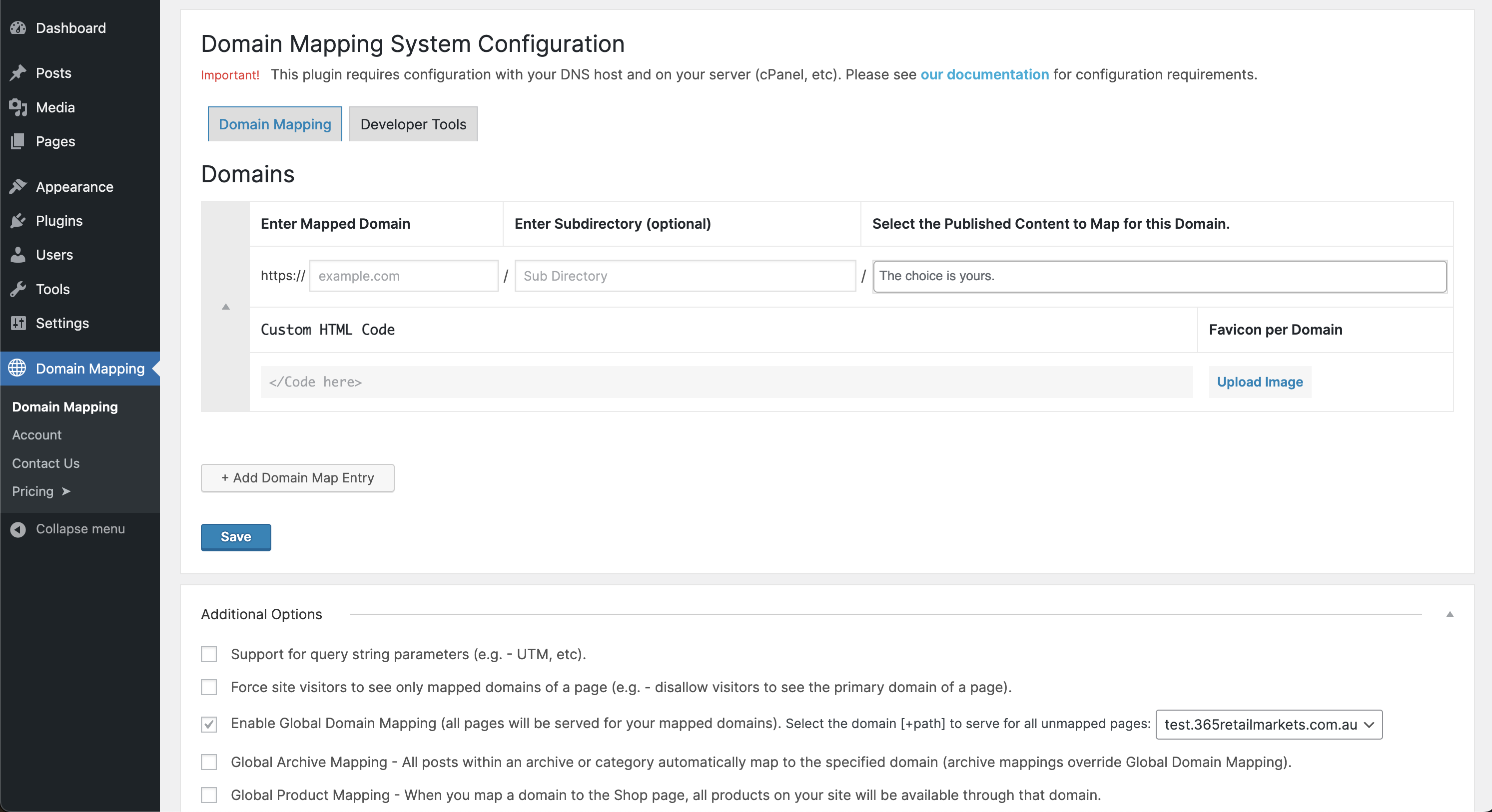Click Add Domain Map Entry button
This screenshot has height=812, width=1492.
tap(297, 477)
